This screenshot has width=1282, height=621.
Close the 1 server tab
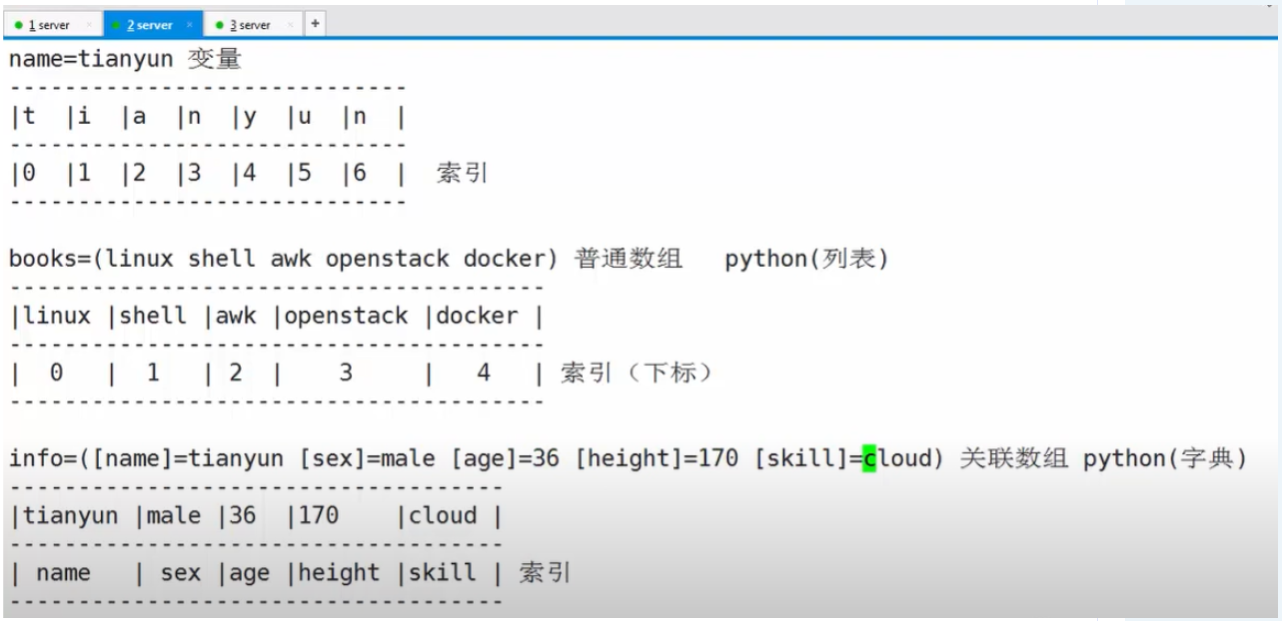(88, 25)
